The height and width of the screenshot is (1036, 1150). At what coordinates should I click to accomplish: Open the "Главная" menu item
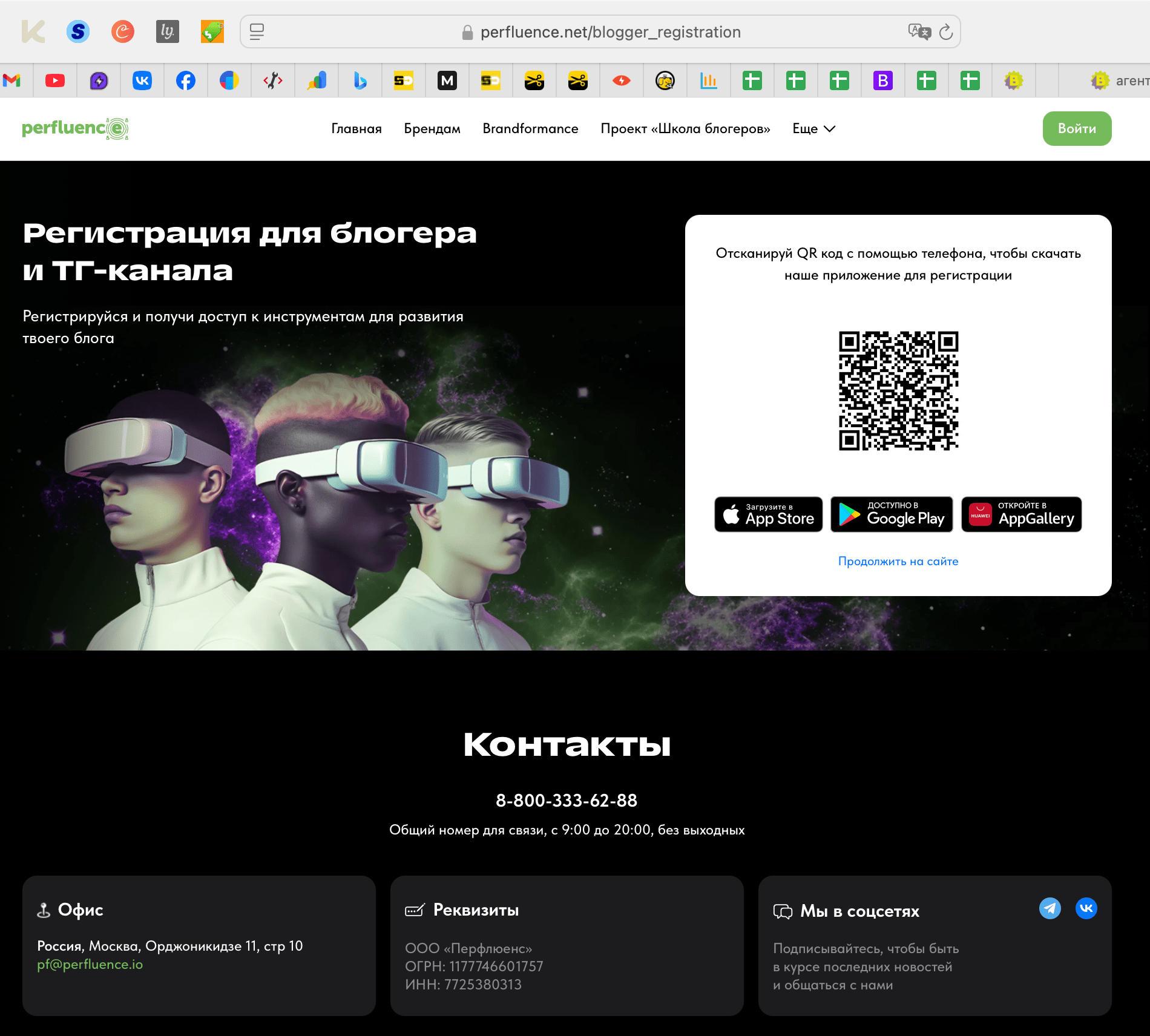tap(356, 129)
